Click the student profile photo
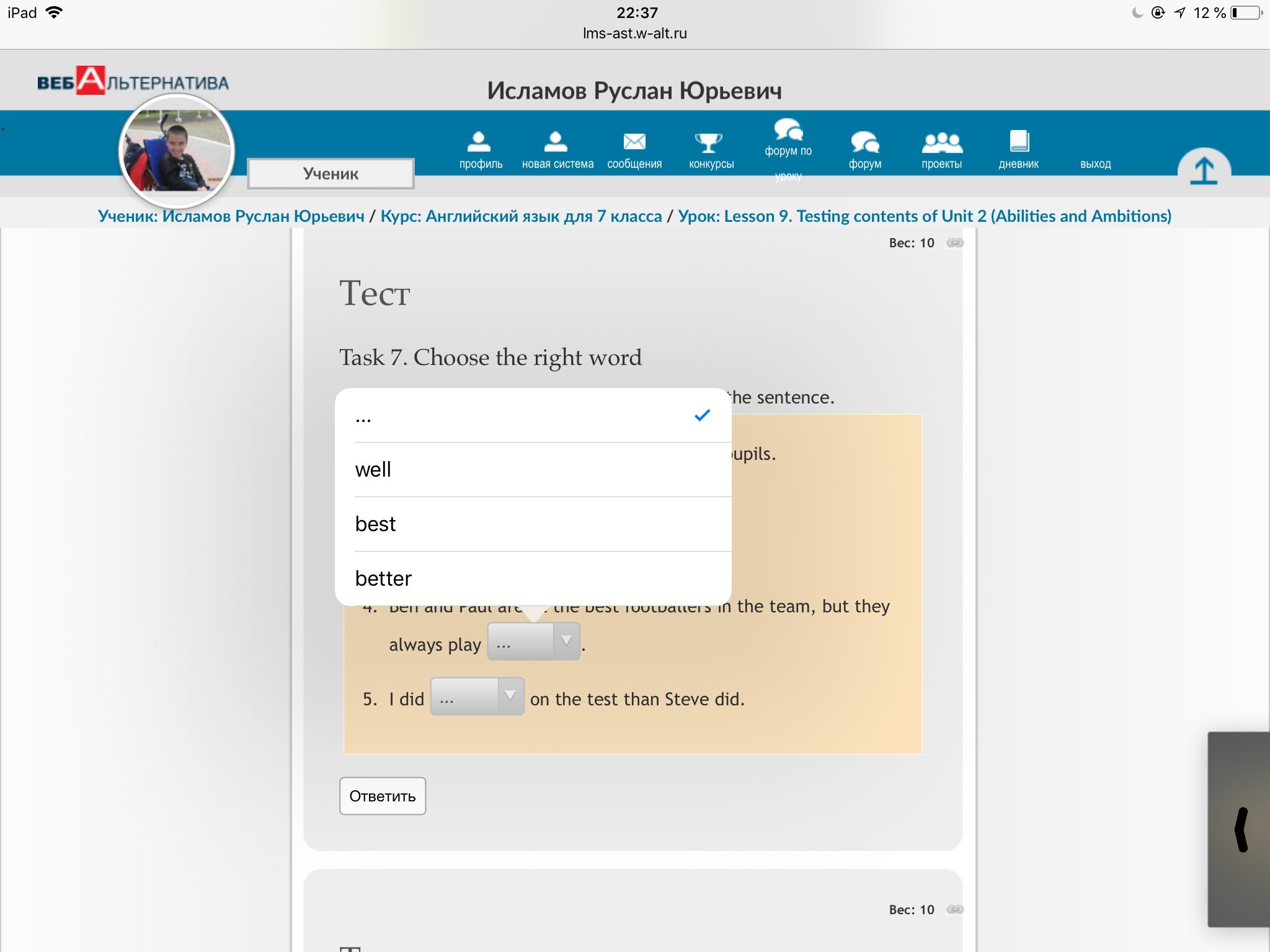Image resolution: width=1270 pixels, height=952 pixels. 177,151
